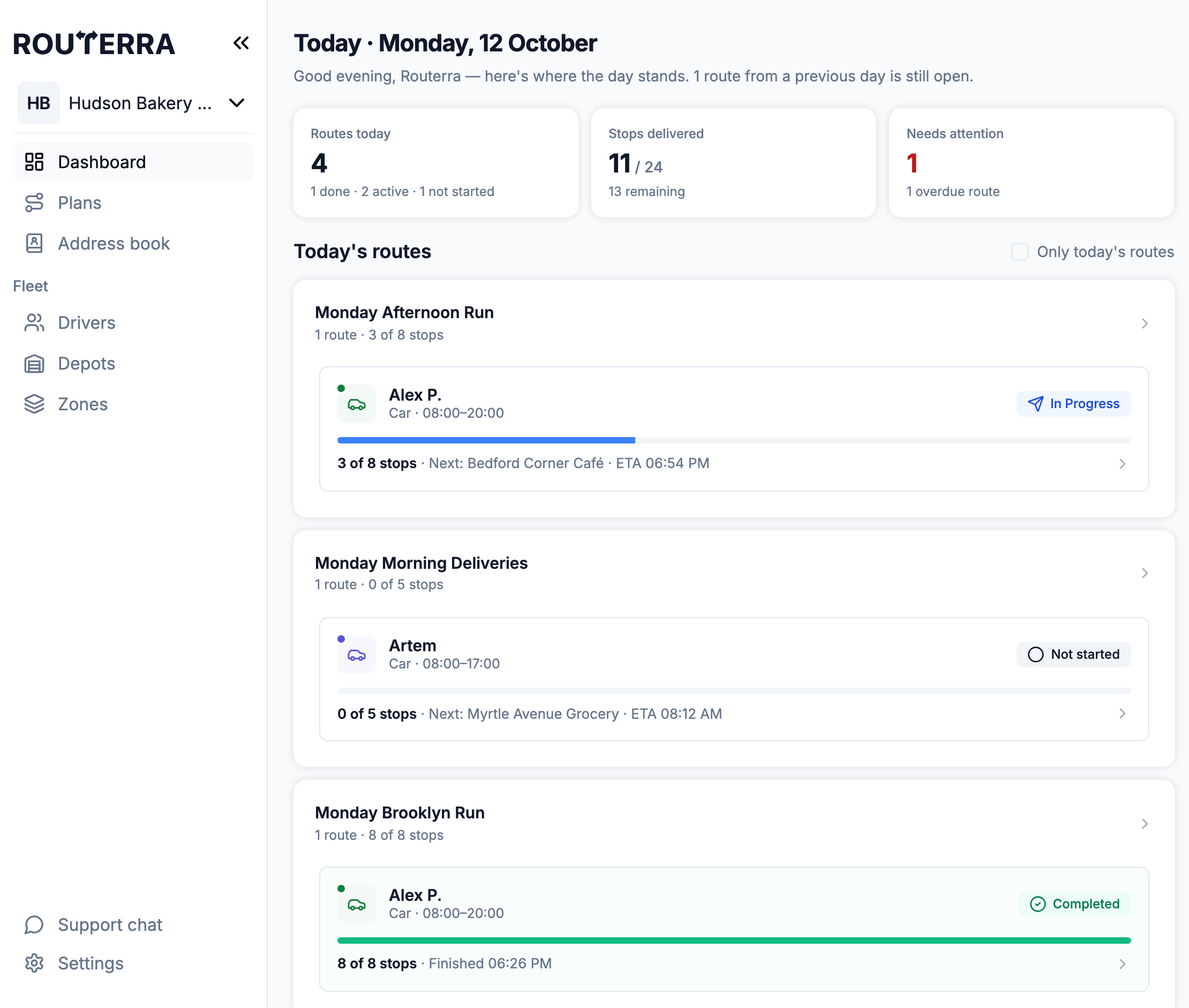
Task: Enable the Only today's routes checkbox
Action: [1019, 252]
